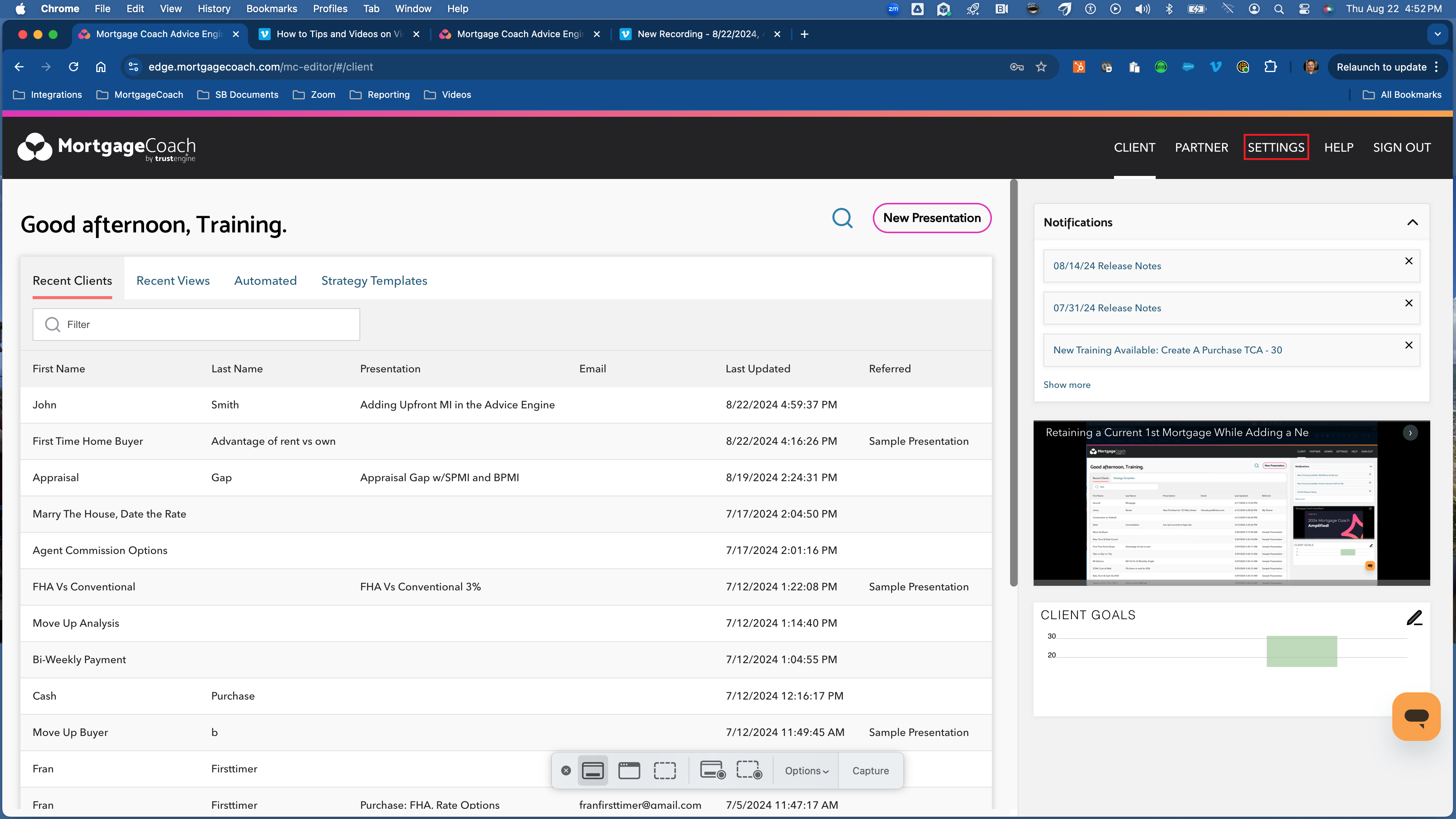Click the MortgageCoach logo
This screenshot has width=1456, height=819.
(107, 148)
